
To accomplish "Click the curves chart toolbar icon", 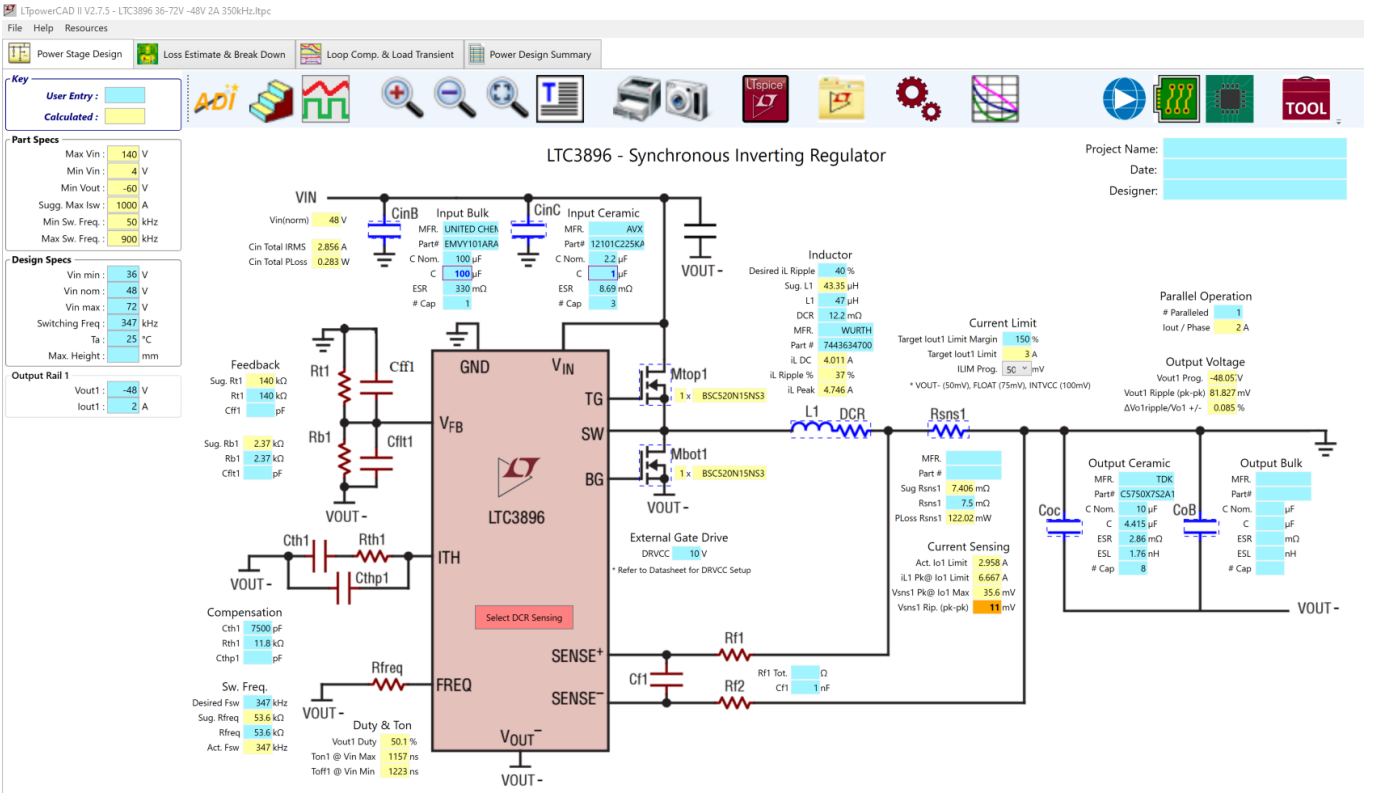I will 994,99.
